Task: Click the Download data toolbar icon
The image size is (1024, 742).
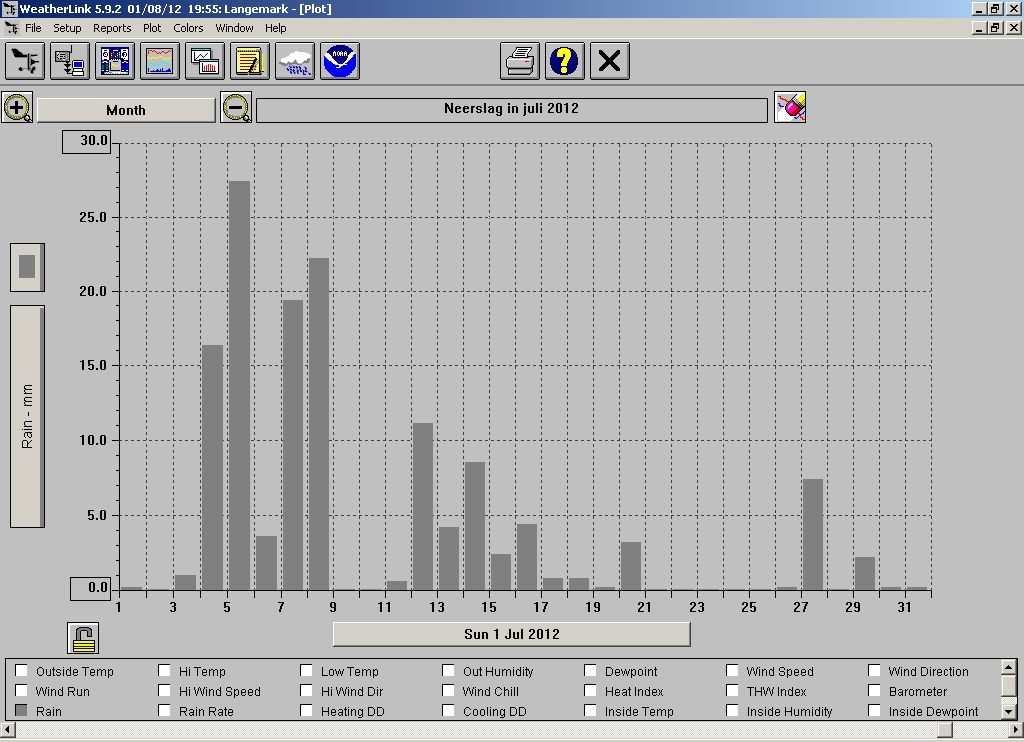Action: tap(70, 61)
